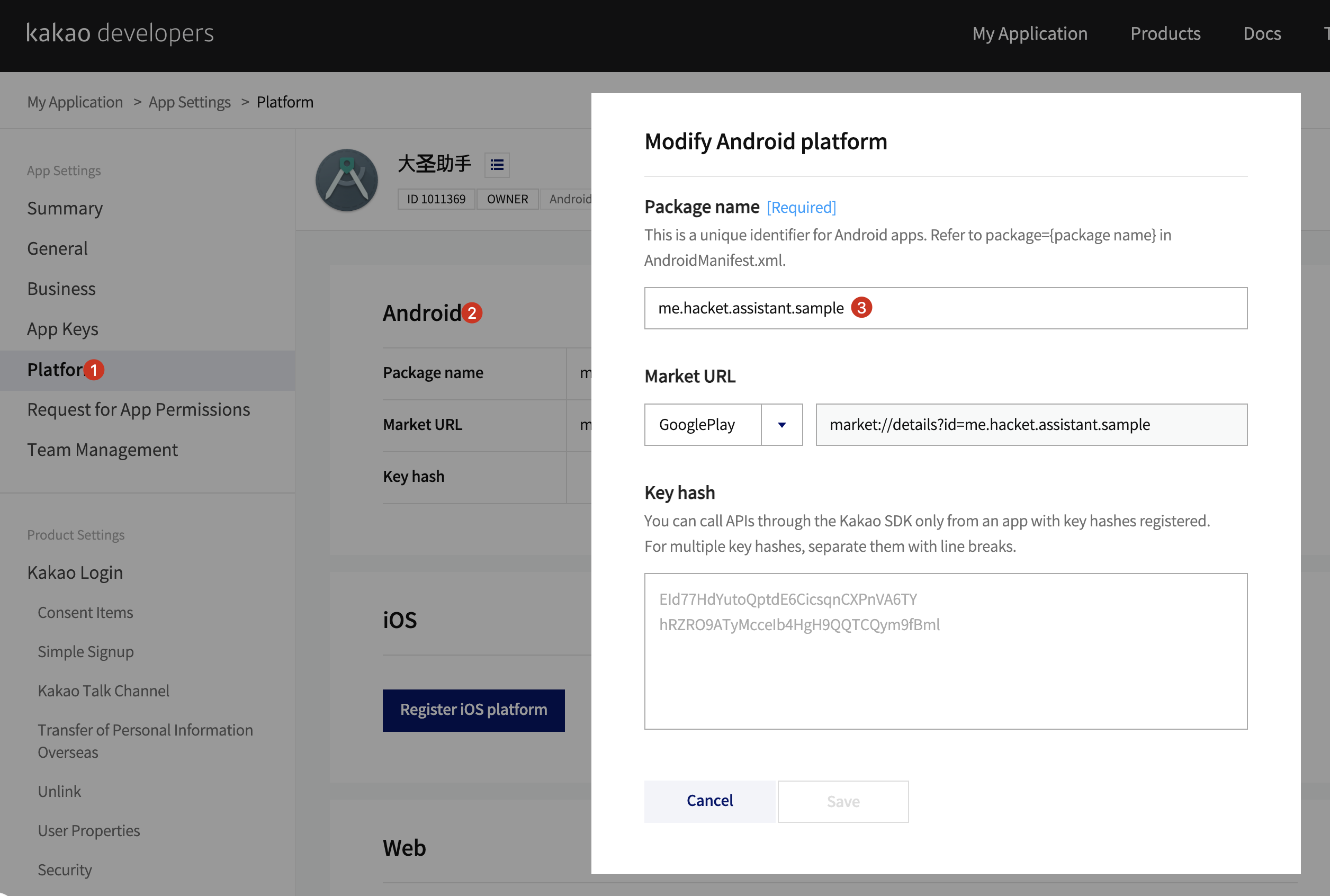
Task: Click the kakao developers logo
Action: (x=120, y=33)
